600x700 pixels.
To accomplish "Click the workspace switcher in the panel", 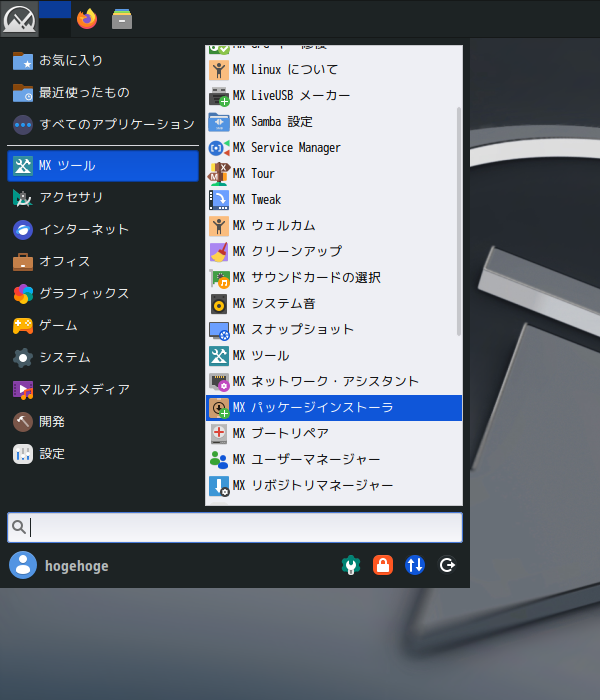I will (x=54, y=19).
